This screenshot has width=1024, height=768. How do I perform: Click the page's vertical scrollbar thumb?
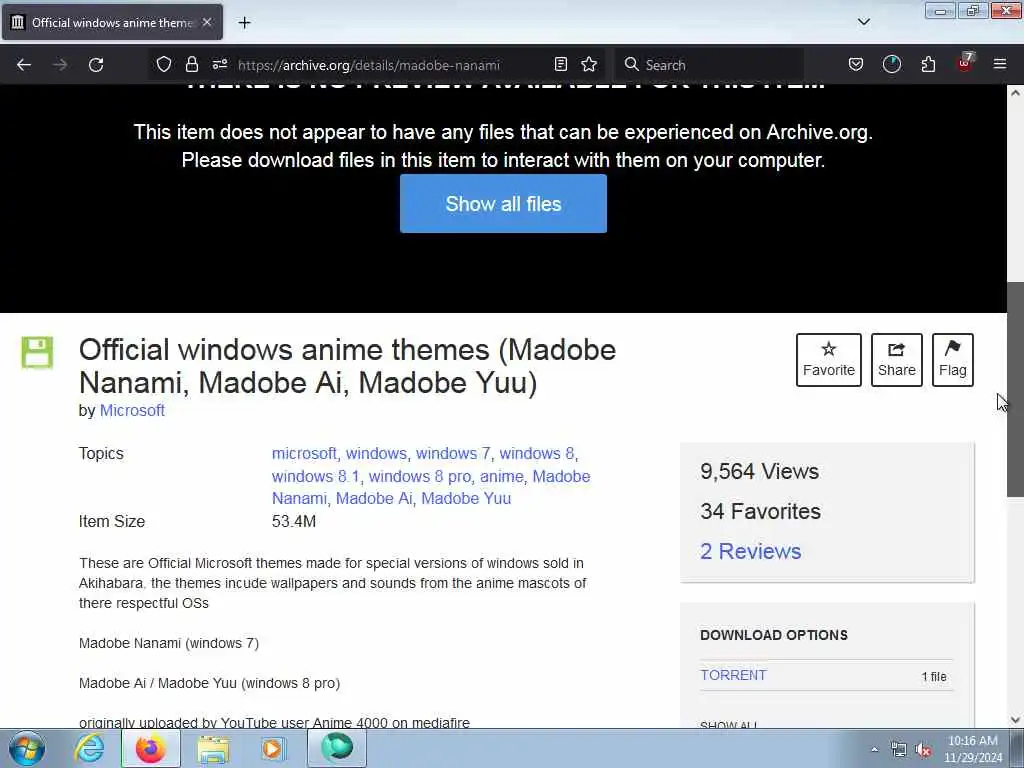pyautogui.click(x=1016, y=390)
